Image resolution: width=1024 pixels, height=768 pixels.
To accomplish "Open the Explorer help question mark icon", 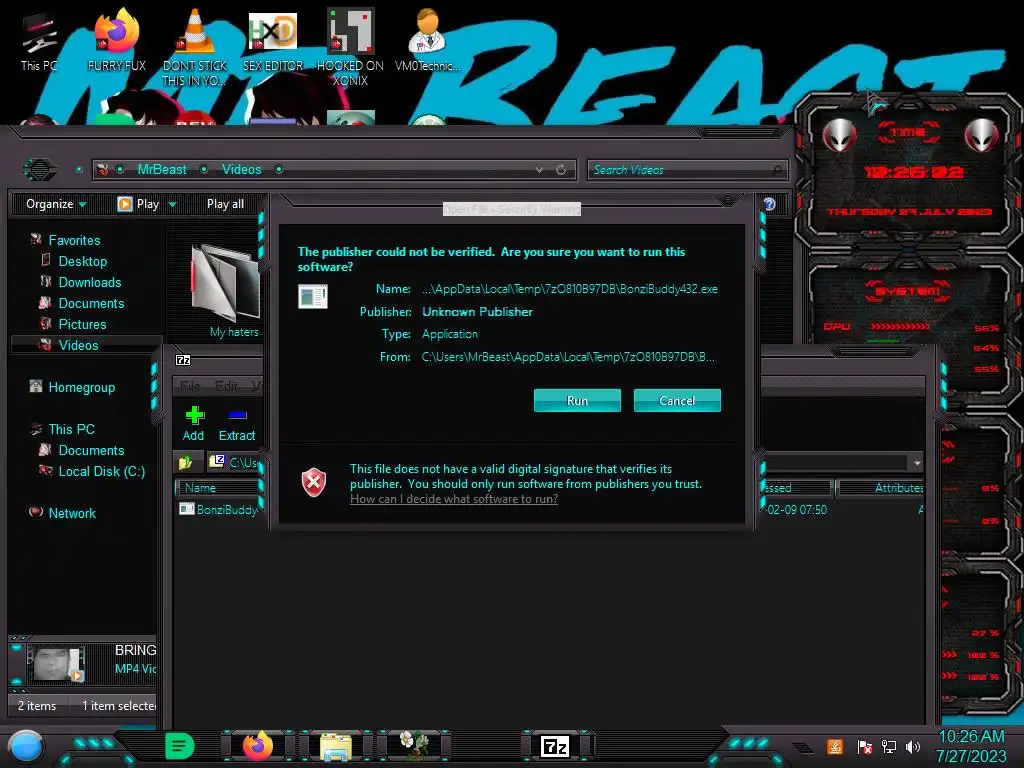I will pos(769,204).
